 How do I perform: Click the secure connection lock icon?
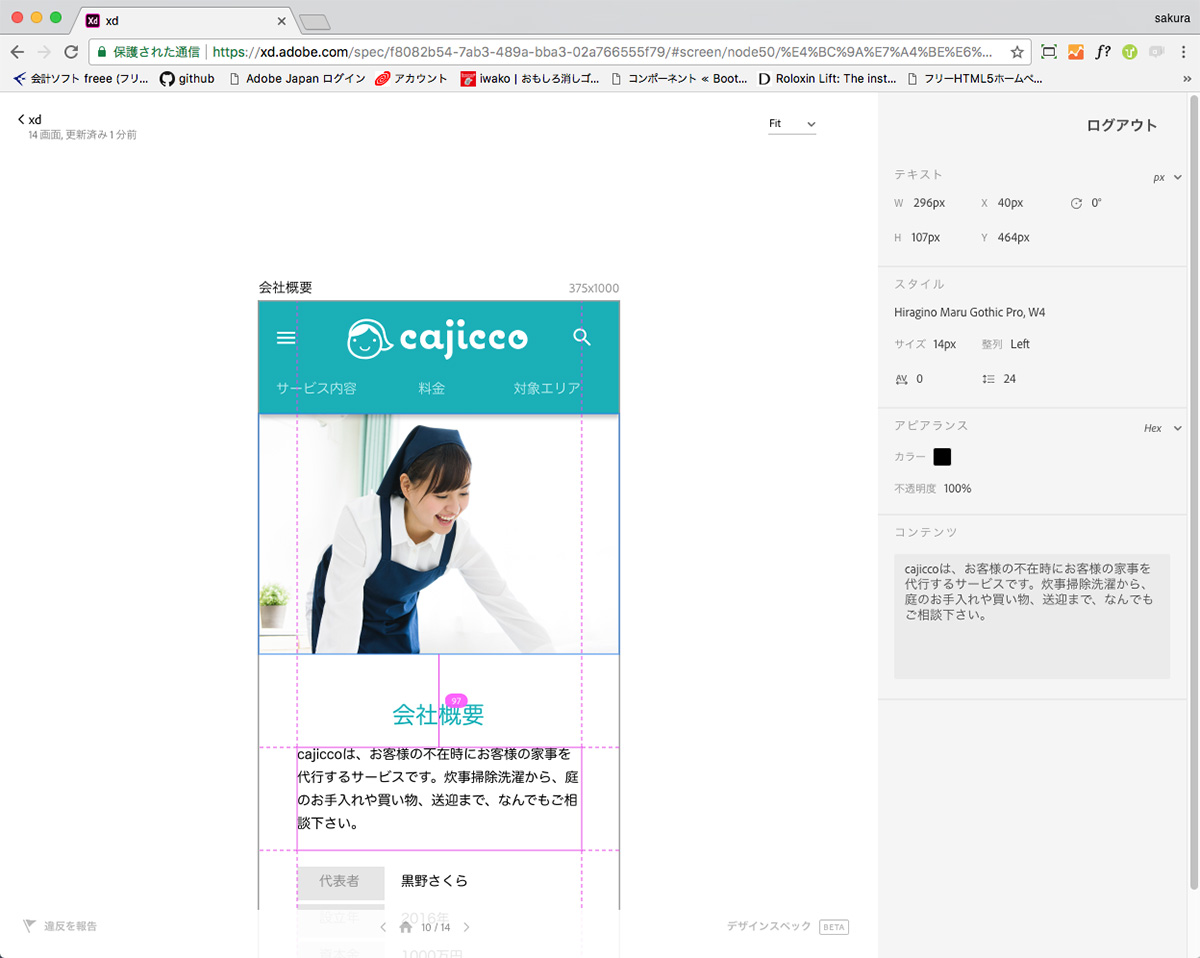coord(102,52)
